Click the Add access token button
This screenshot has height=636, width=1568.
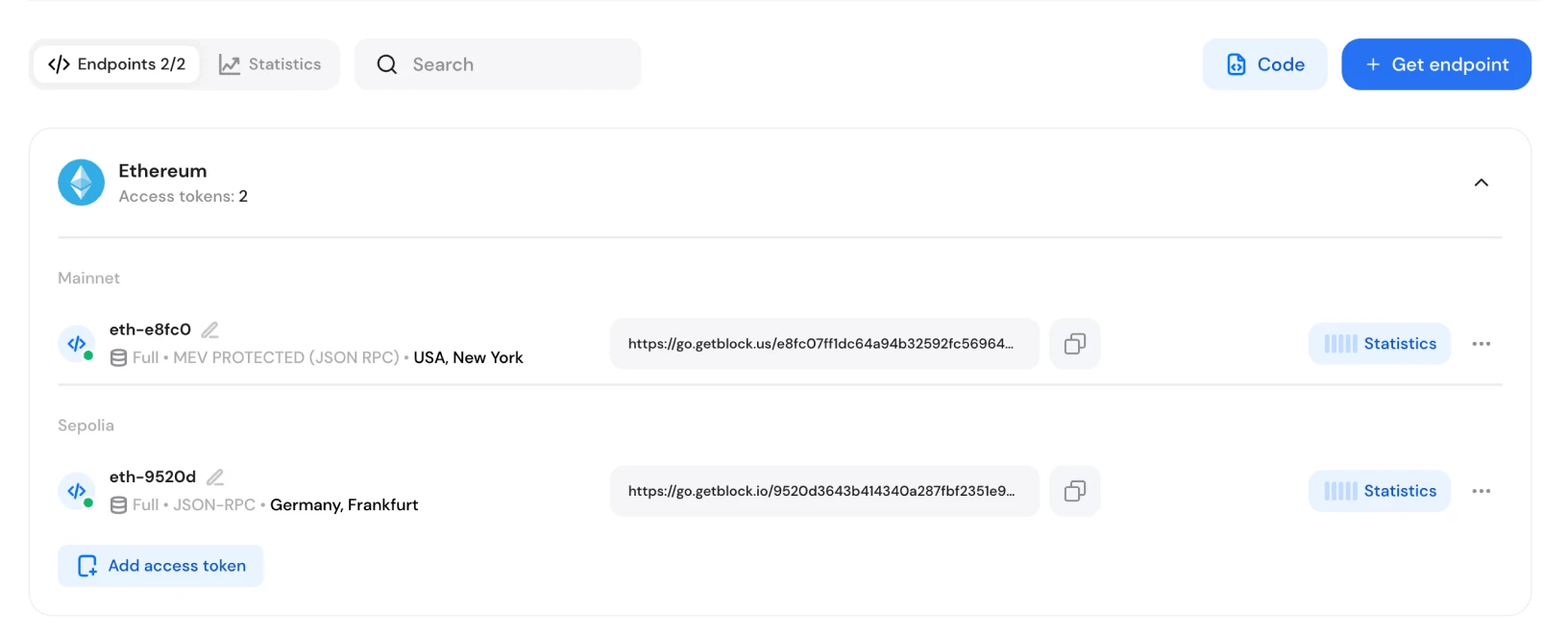click(159, 565)
